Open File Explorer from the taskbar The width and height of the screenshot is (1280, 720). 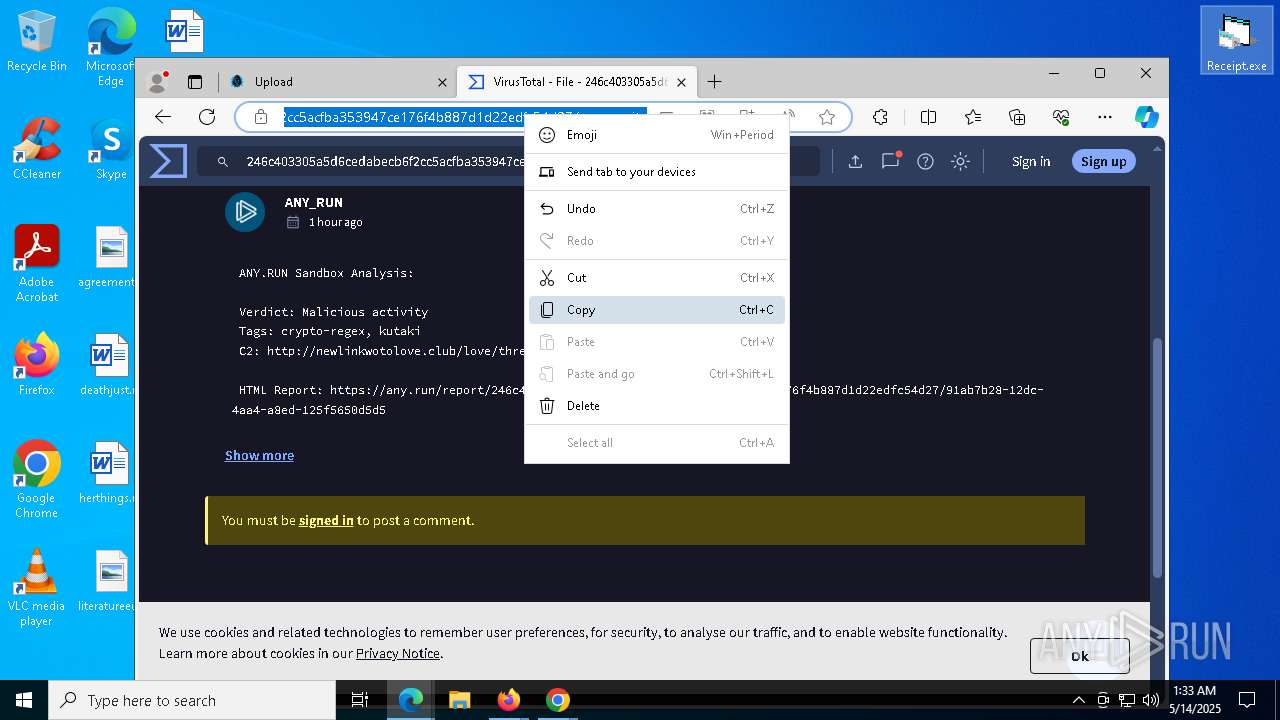point(459,700)
